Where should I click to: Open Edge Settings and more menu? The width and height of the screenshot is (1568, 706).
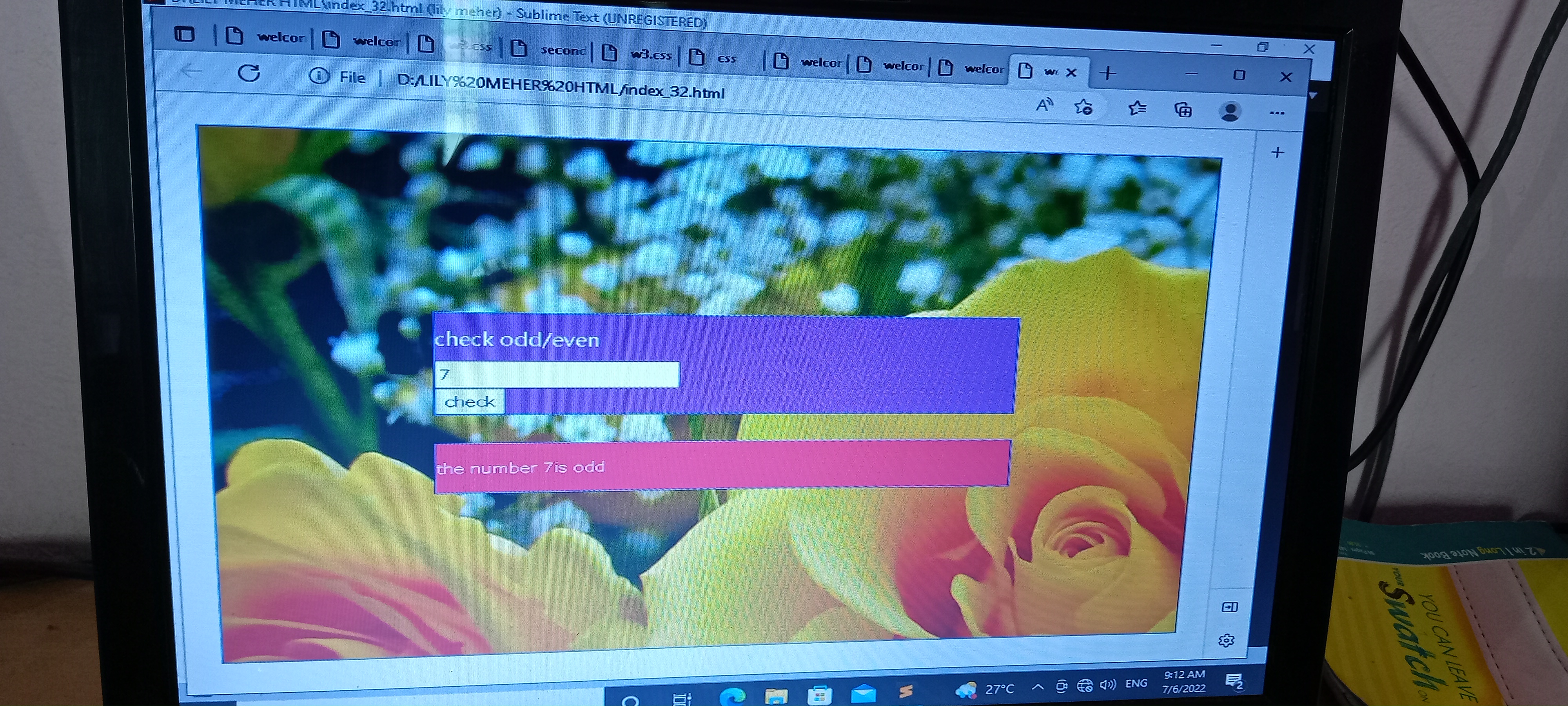click(1277, 113)
